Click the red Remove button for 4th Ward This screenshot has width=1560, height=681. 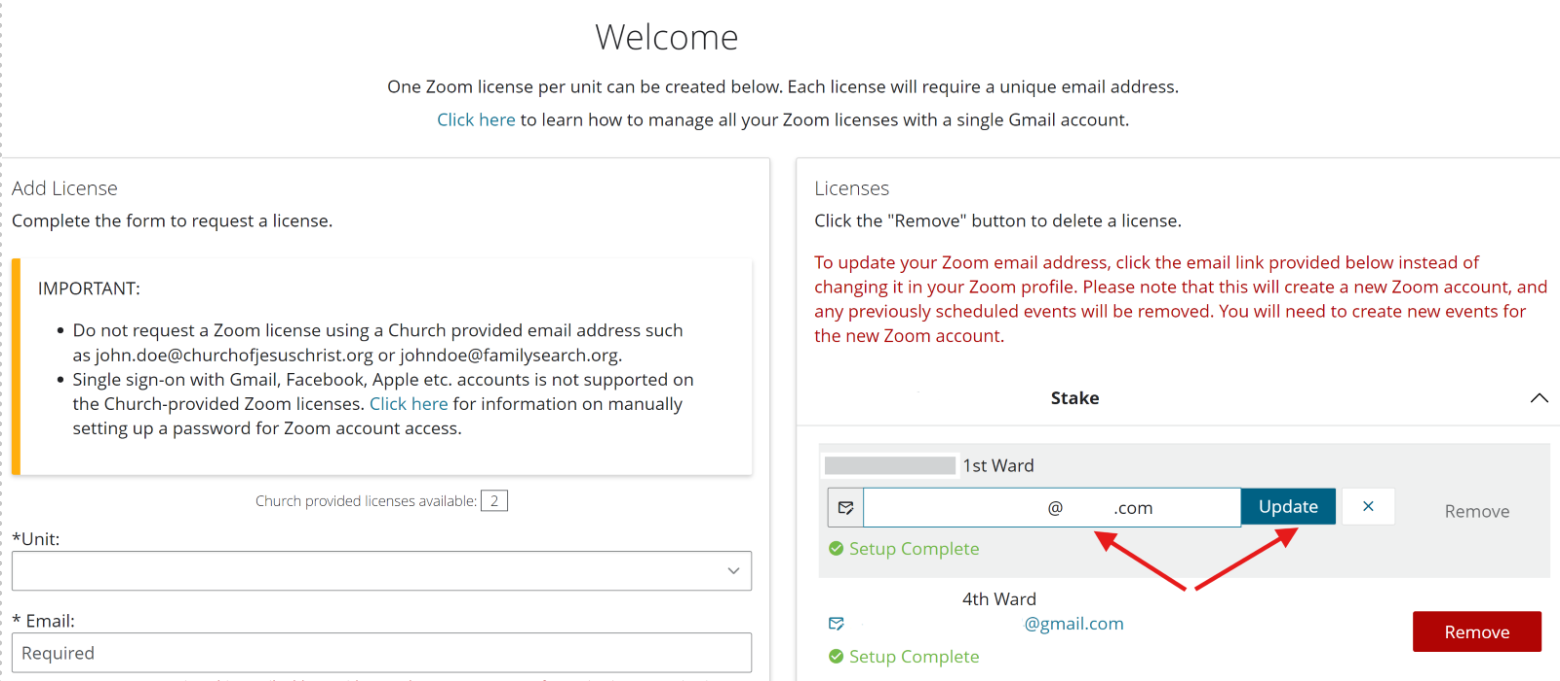click(x=1476, y=632)
